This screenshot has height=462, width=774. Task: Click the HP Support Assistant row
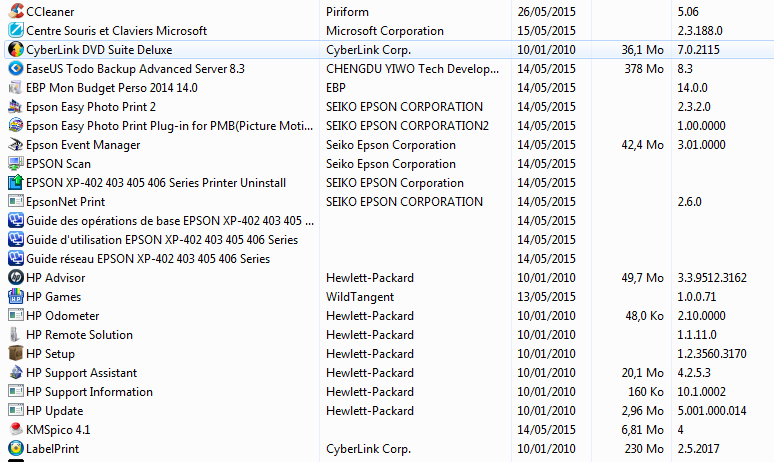point(387,373)
